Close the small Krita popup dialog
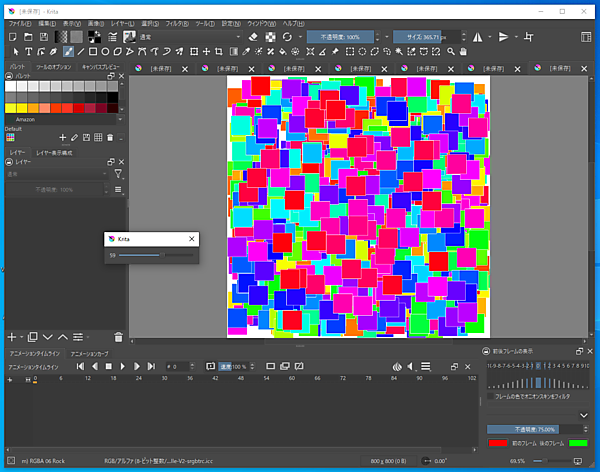This screenshot has height=472, width=600. click(191, 240)
